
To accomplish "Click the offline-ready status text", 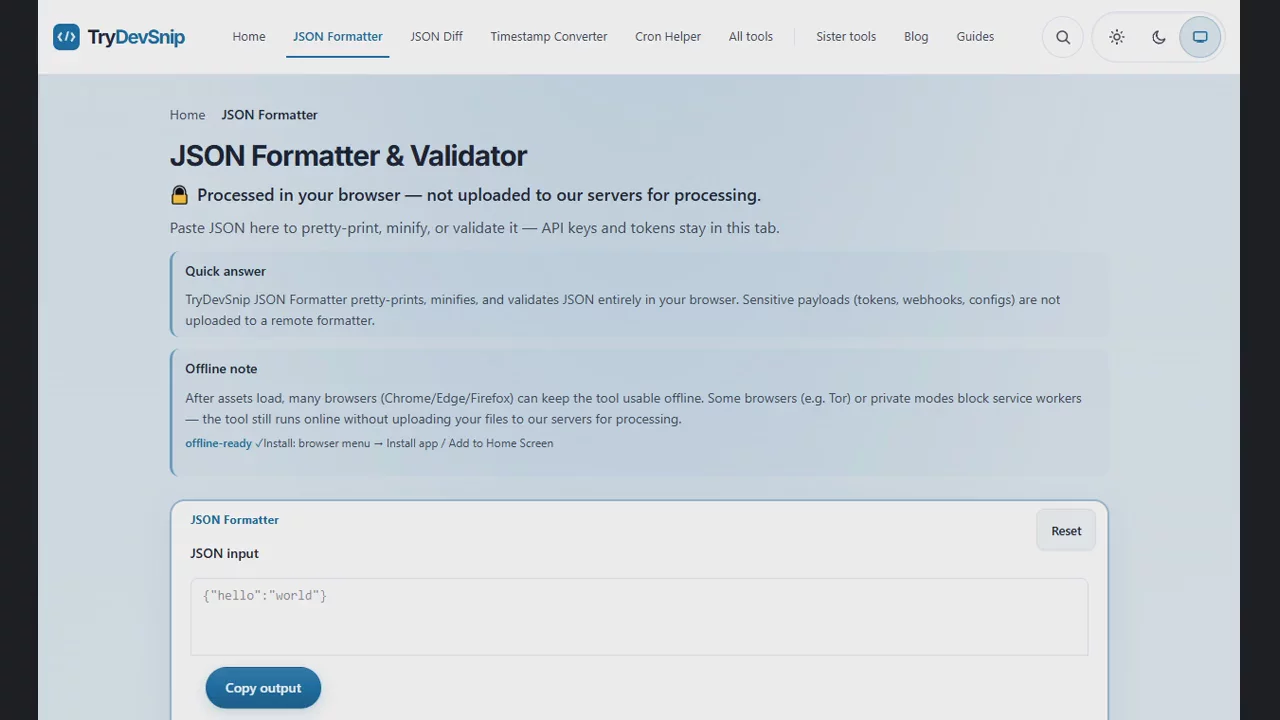I will click(x=218, y=443).
